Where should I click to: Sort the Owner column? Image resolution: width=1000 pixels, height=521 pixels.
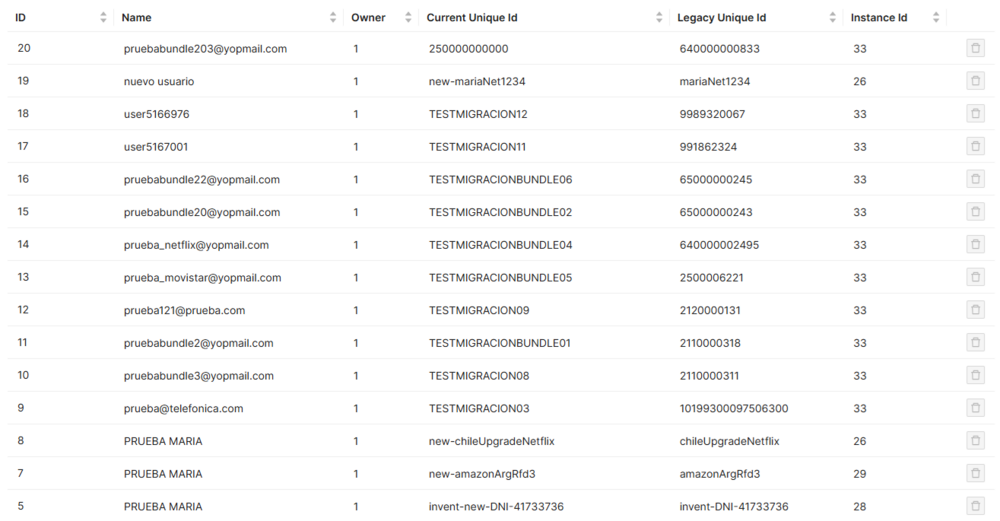408,18
